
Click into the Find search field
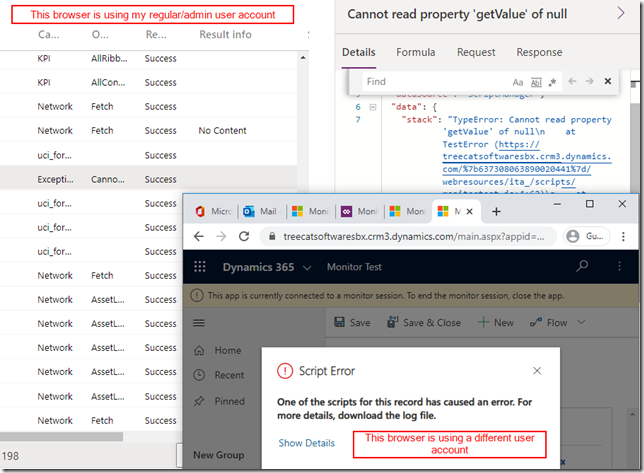coord(435,82)
